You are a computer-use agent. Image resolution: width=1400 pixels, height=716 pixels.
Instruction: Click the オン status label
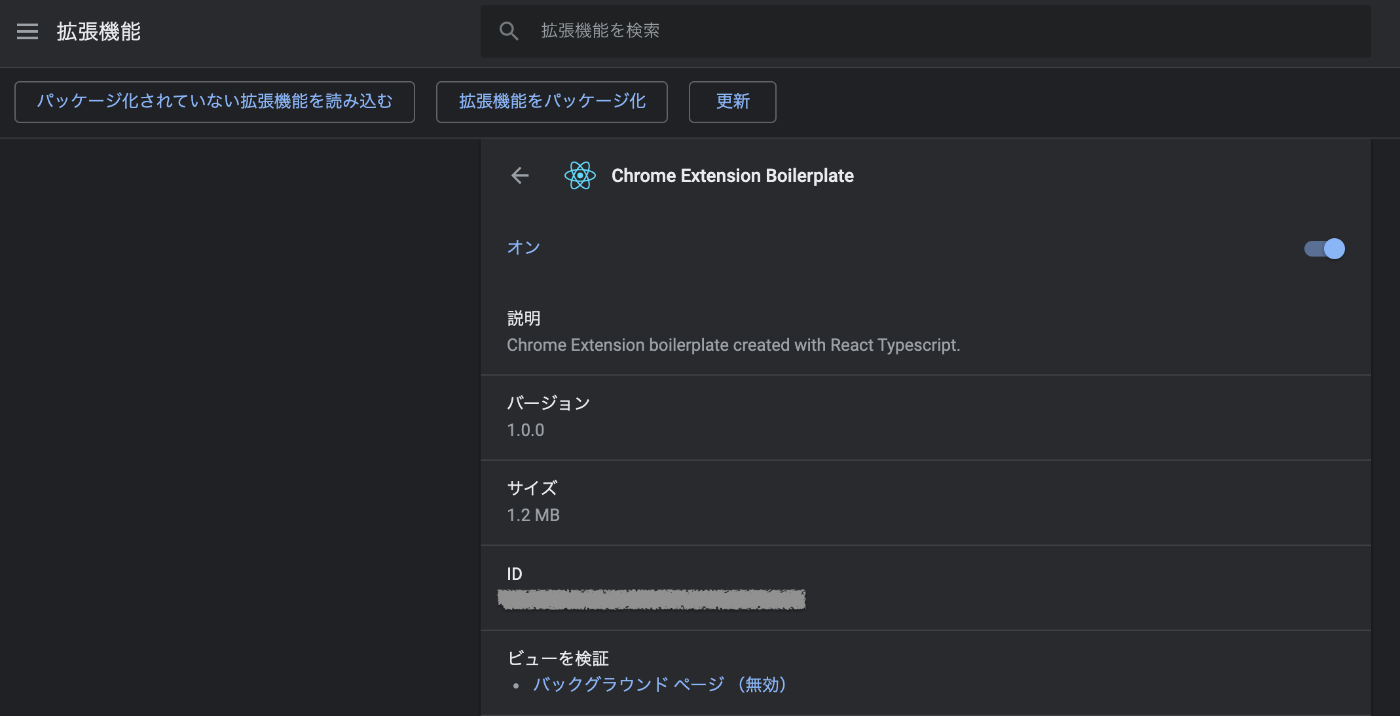point(524,248)
